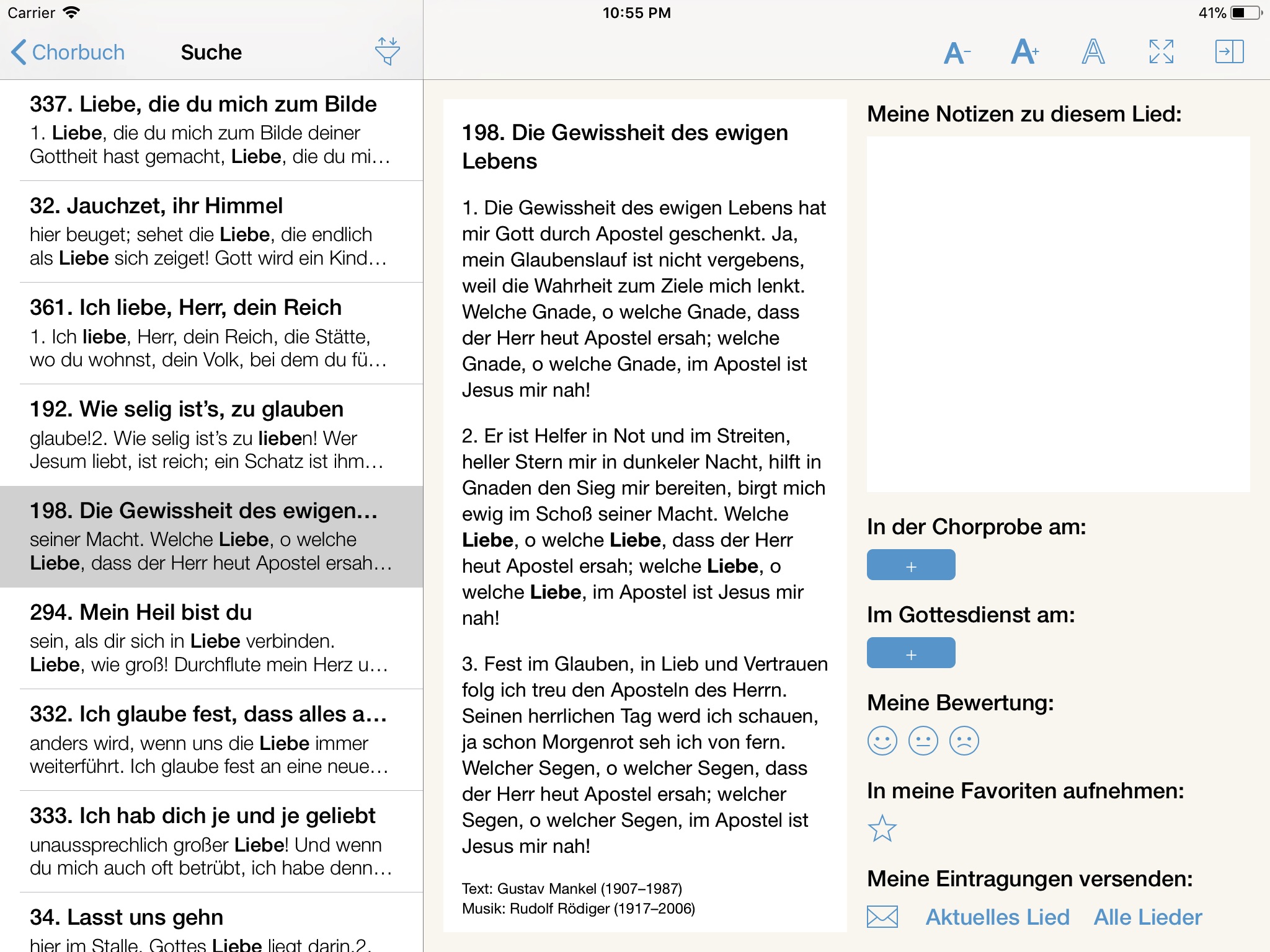The height and width of the screenshot is (952, 1270).
Task: Open 192. Wie selig ist's, zu glauben
Action: pos(211,435)
